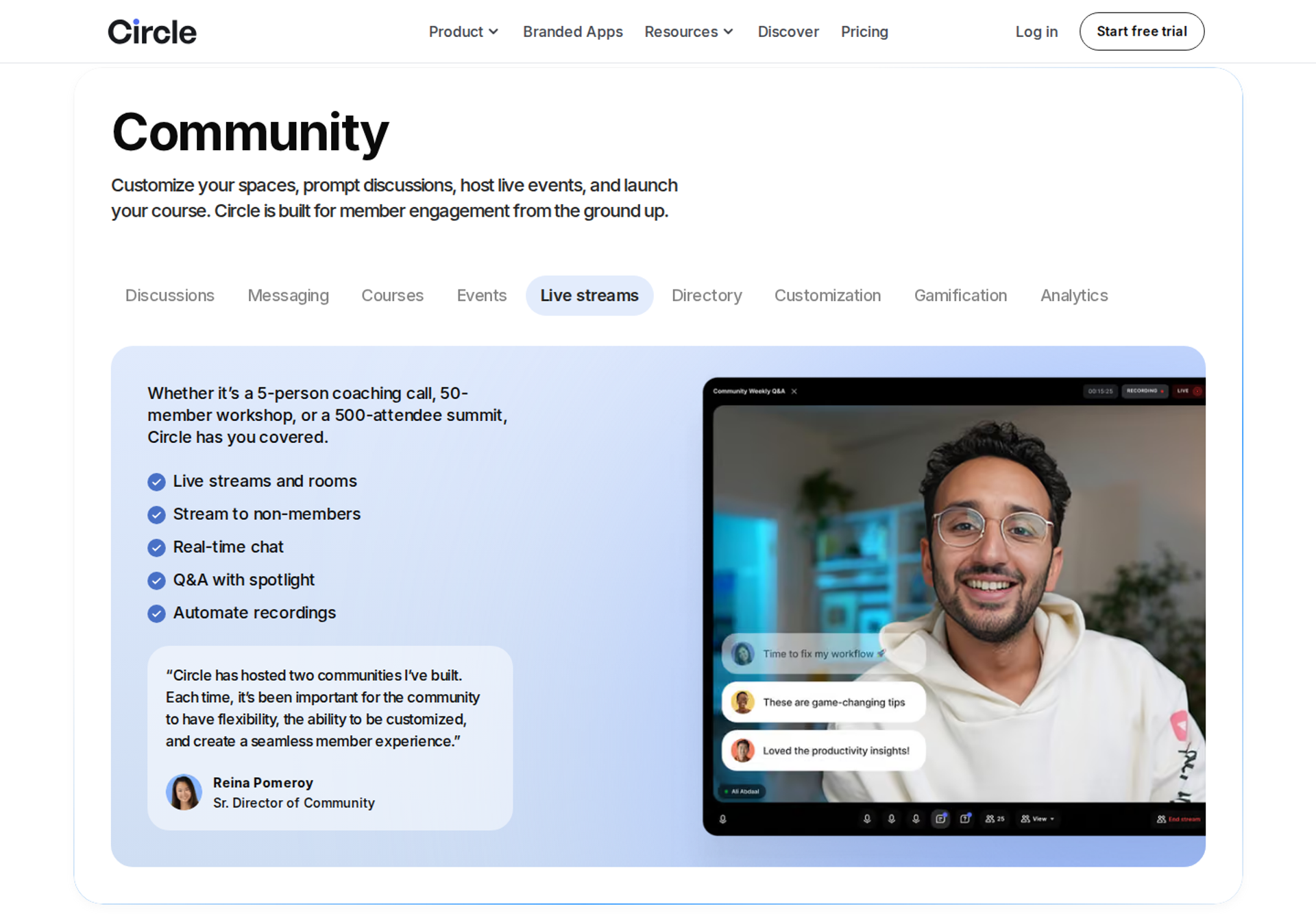The height and width of the screenshot is (914, 1316).
Task: Show the Customization tab
Action: coord(827,296)
